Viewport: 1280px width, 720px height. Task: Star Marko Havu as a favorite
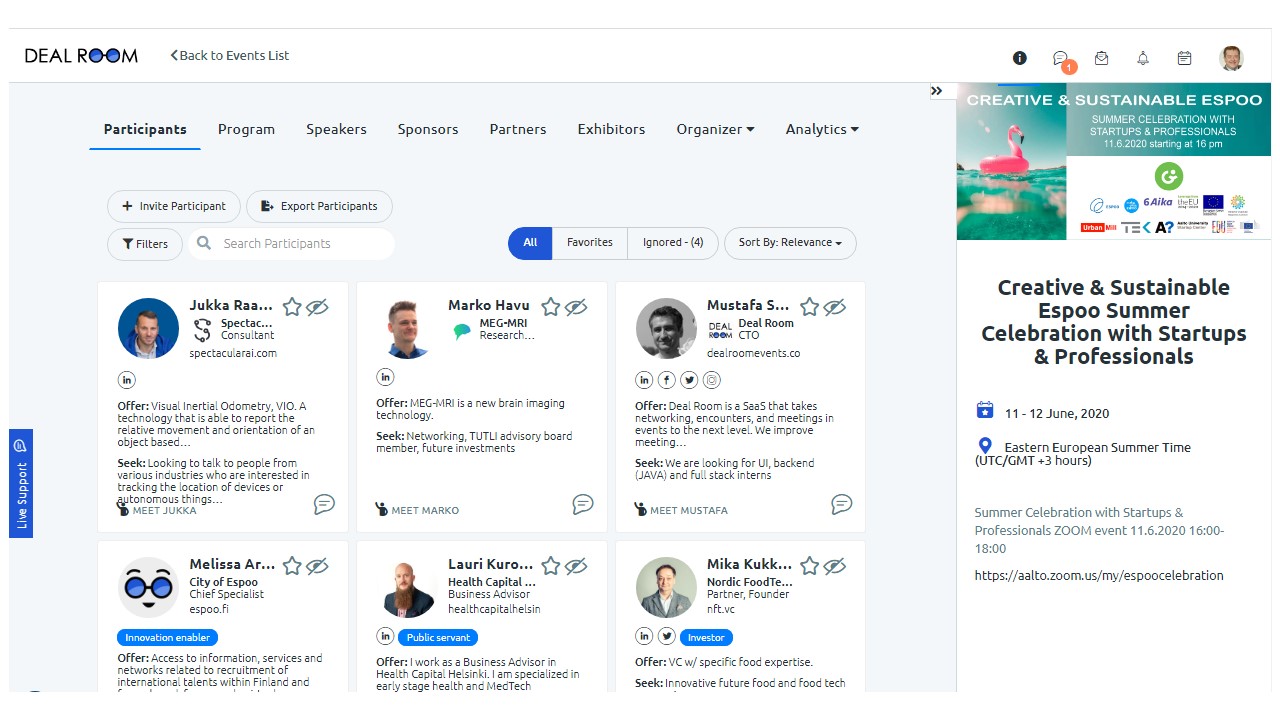click(551, 307)
